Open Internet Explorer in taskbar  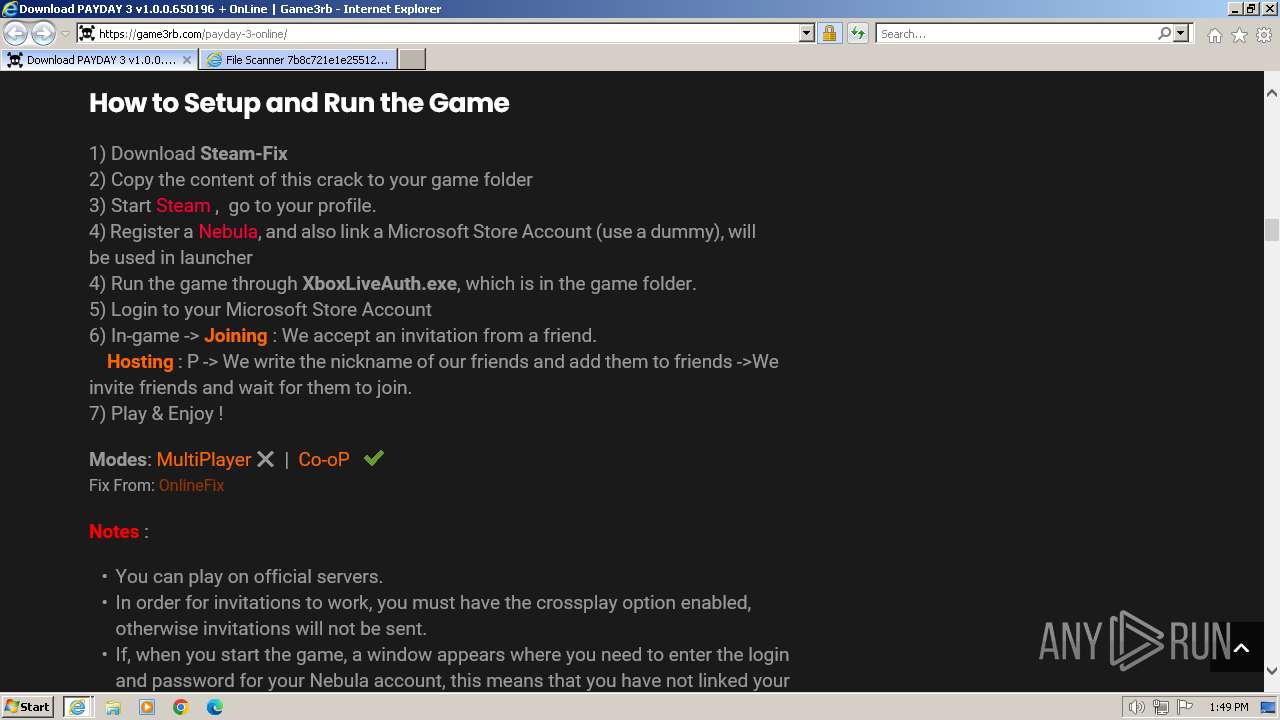pos(77,707)
